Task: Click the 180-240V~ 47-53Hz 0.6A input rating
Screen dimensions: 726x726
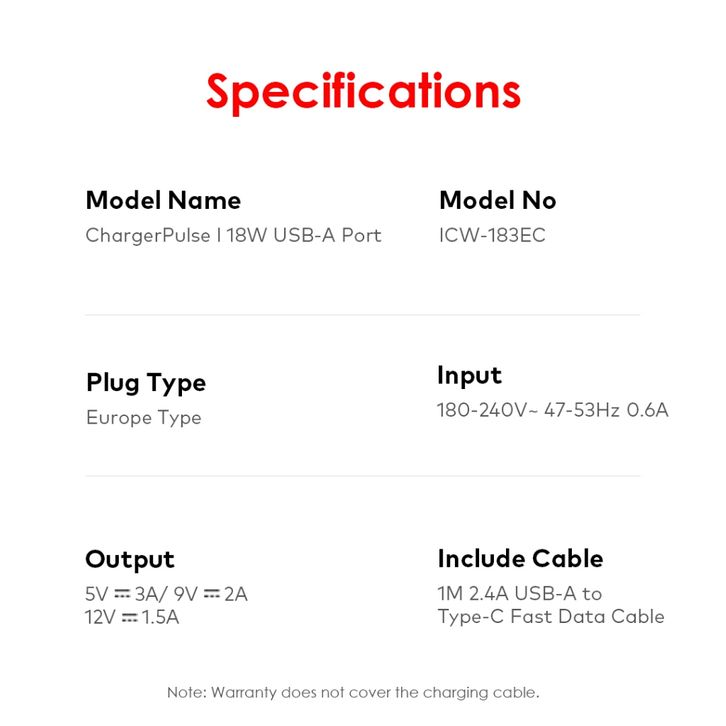Action: click(552, 410)
